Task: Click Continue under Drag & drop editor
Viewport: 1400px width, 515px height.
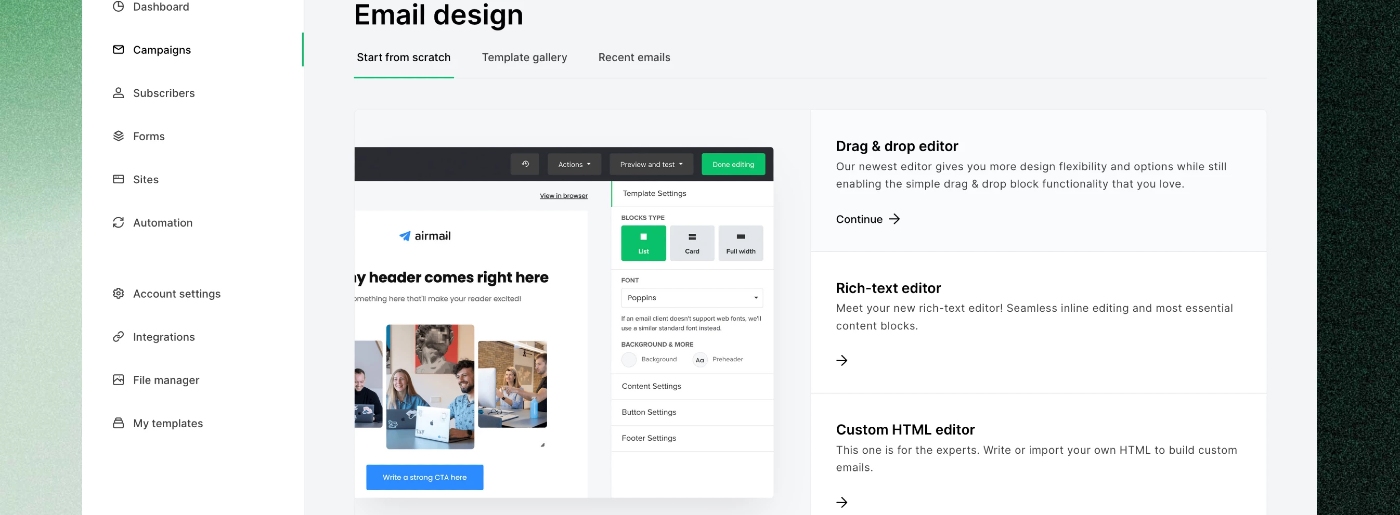Action: [x=867, y=219]
